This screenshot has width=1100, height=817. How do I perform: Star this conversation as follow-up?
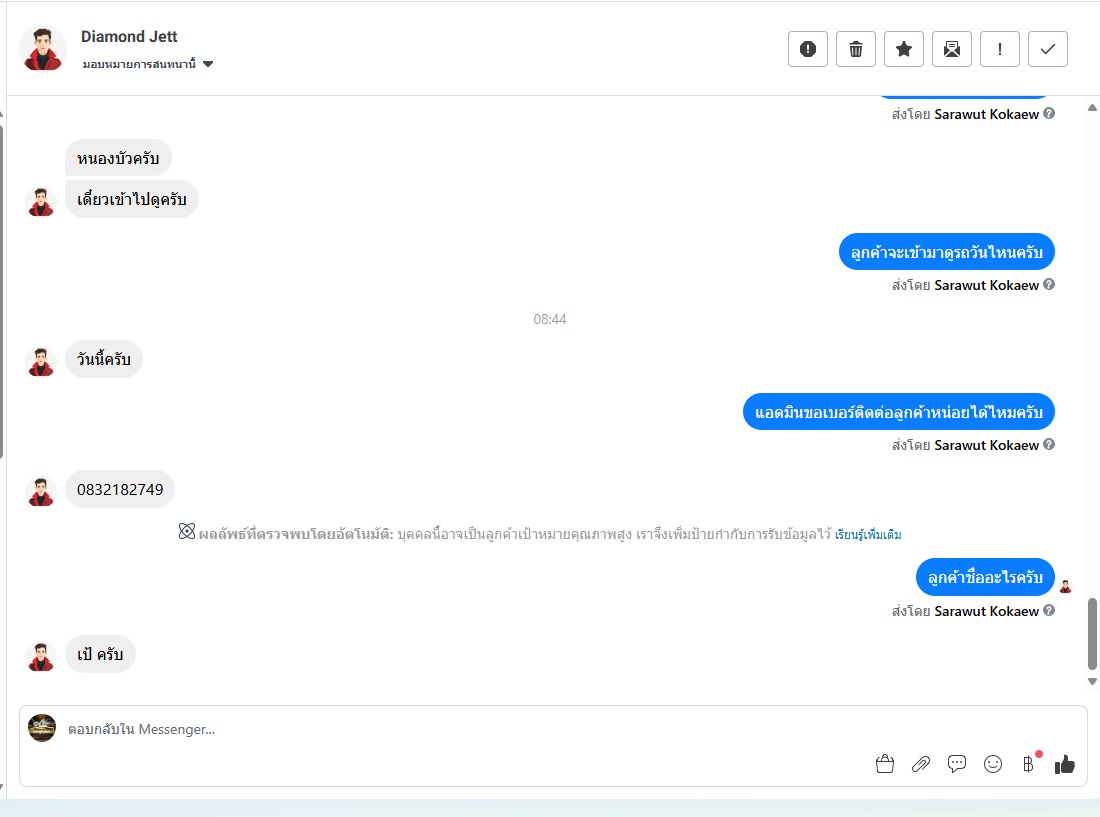click(x=904, y=49)
